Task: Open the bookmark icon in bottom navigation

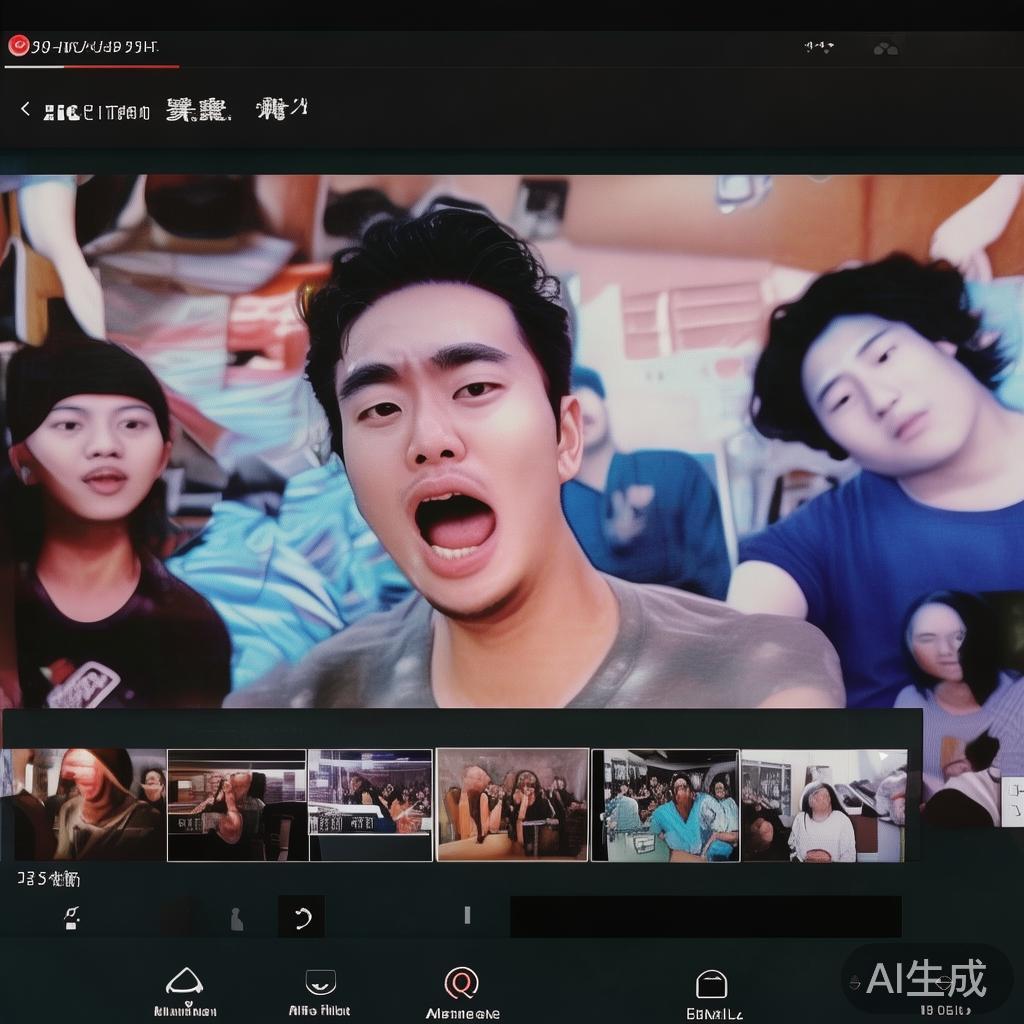Action: [x=321, y=980]
